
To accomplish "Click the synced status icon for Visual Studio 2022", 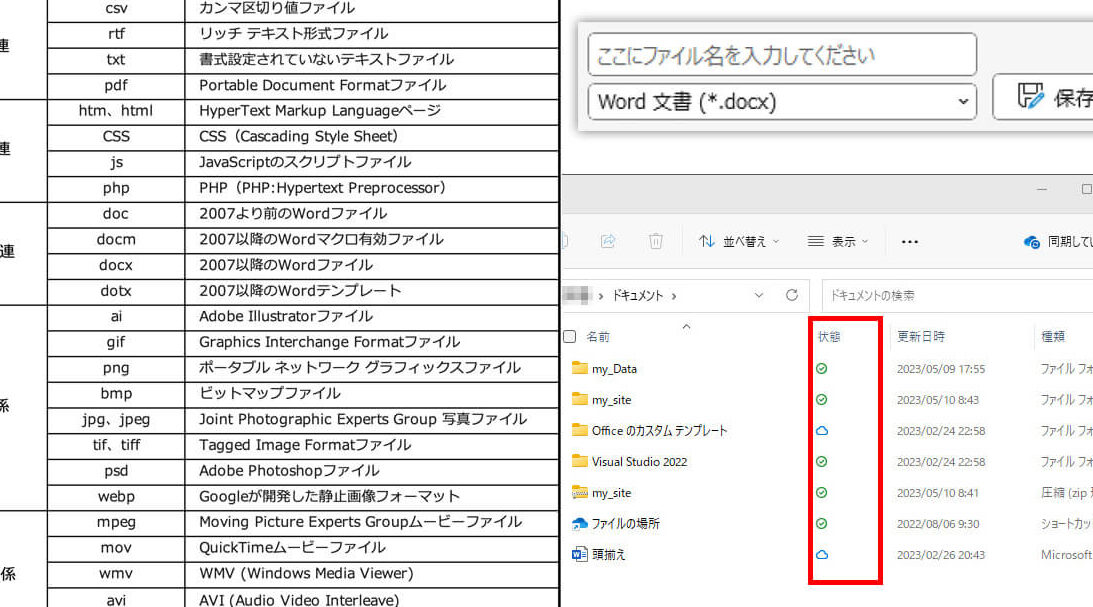I will coord(822,461).
